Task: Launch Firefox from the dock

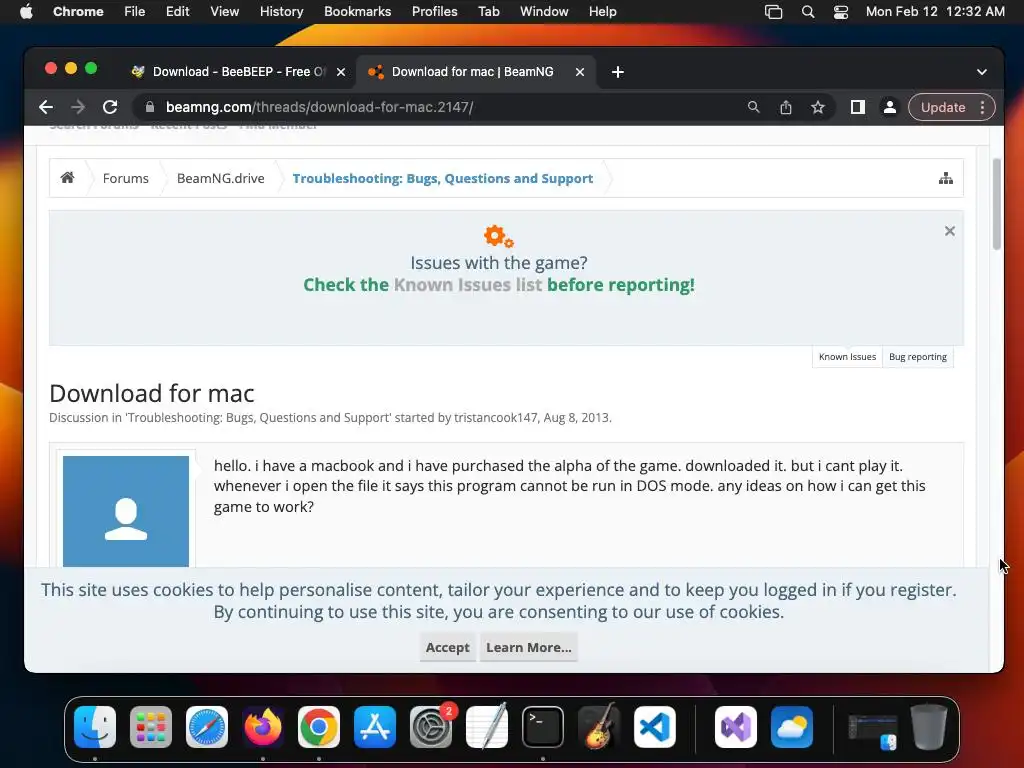Action: point(263,727)
